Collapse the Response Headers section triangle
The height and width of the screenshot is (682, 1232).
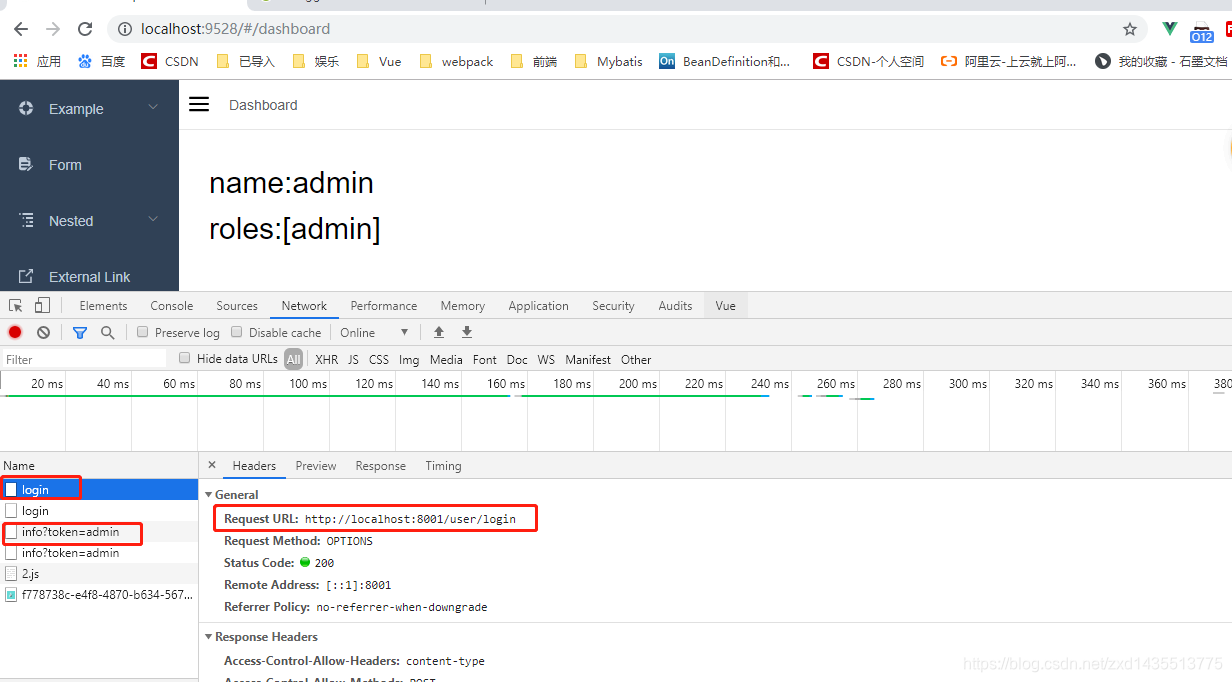click(208, 637)
